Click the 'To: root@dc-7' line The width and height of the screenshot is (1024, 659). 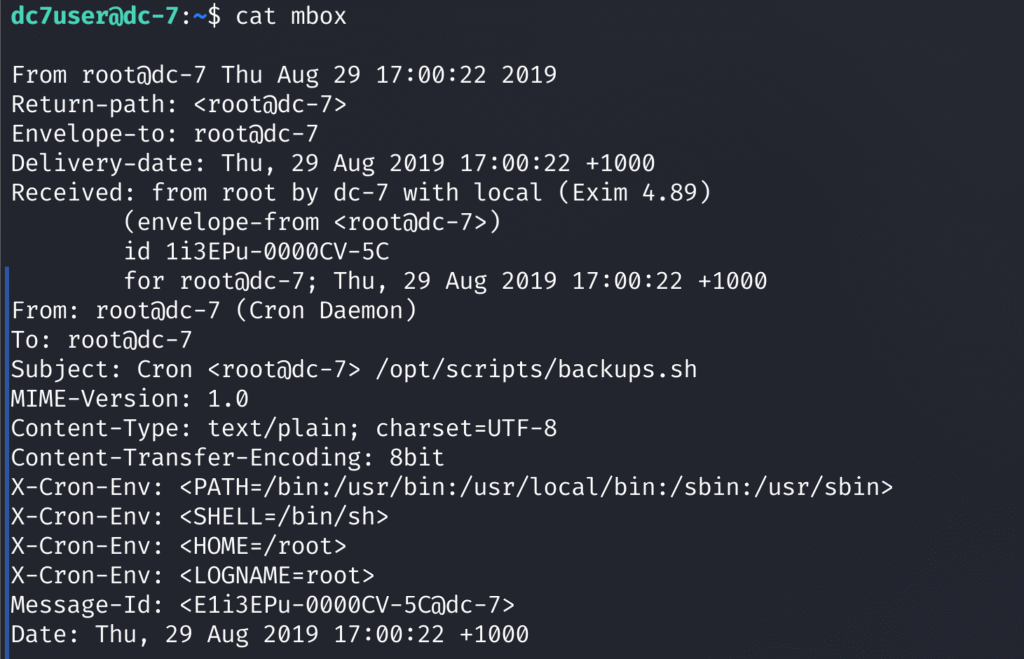[x=101, y=340]
